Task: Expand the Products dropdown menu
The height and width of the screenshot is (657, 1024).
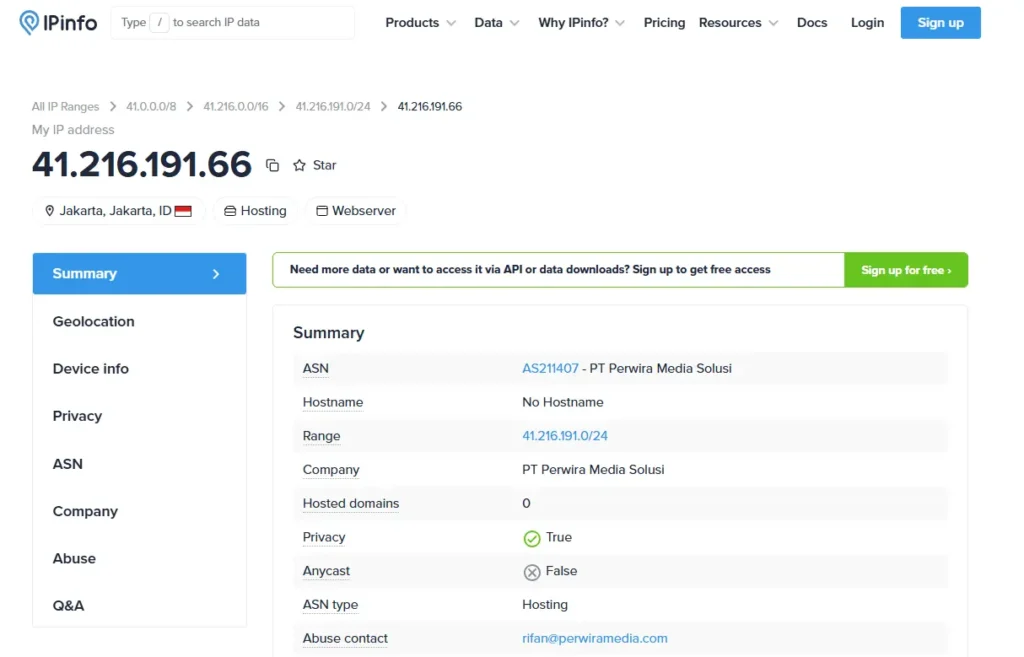Action: 420,22
